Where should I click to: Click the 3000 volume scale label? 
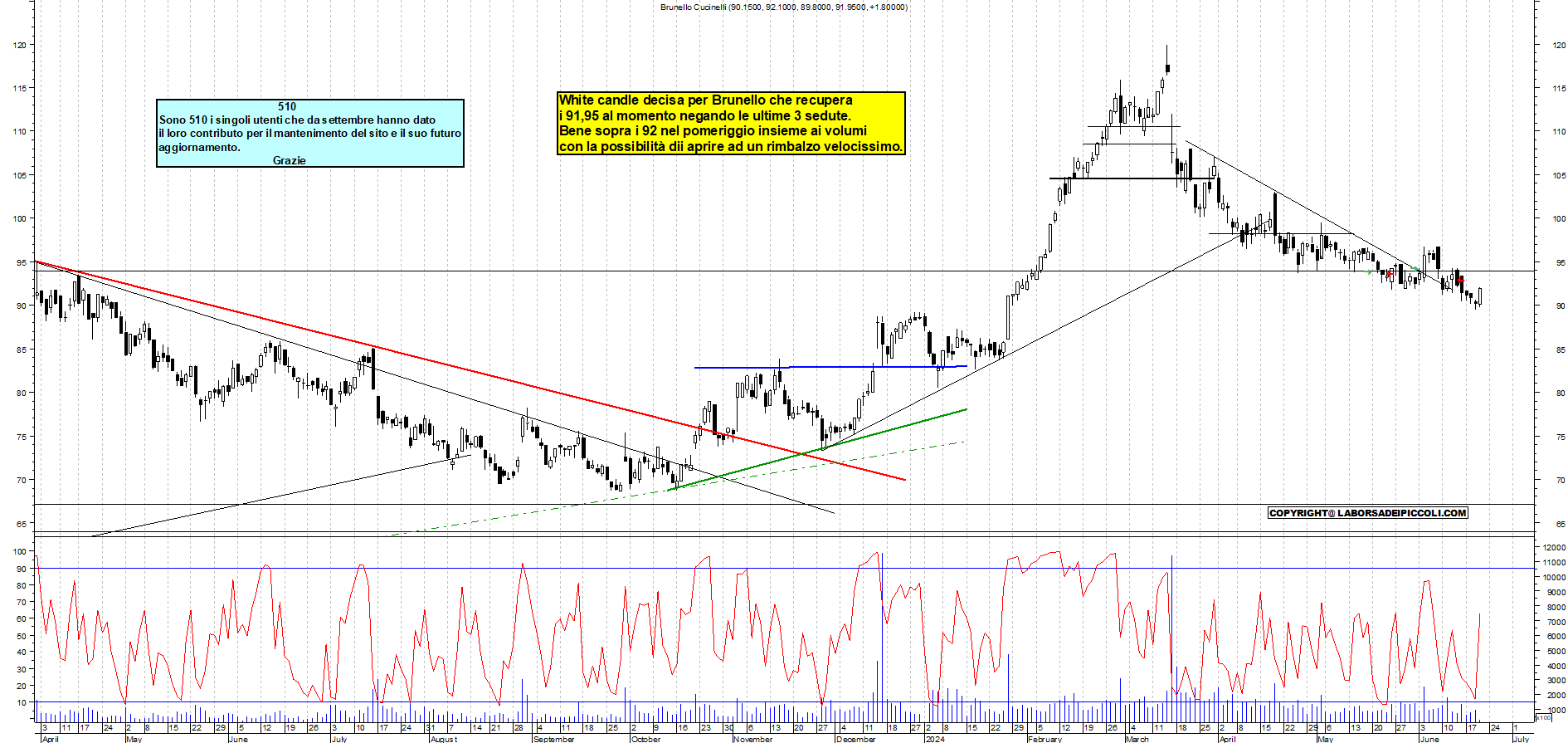pyautogui.click(x=1556, y=682)
